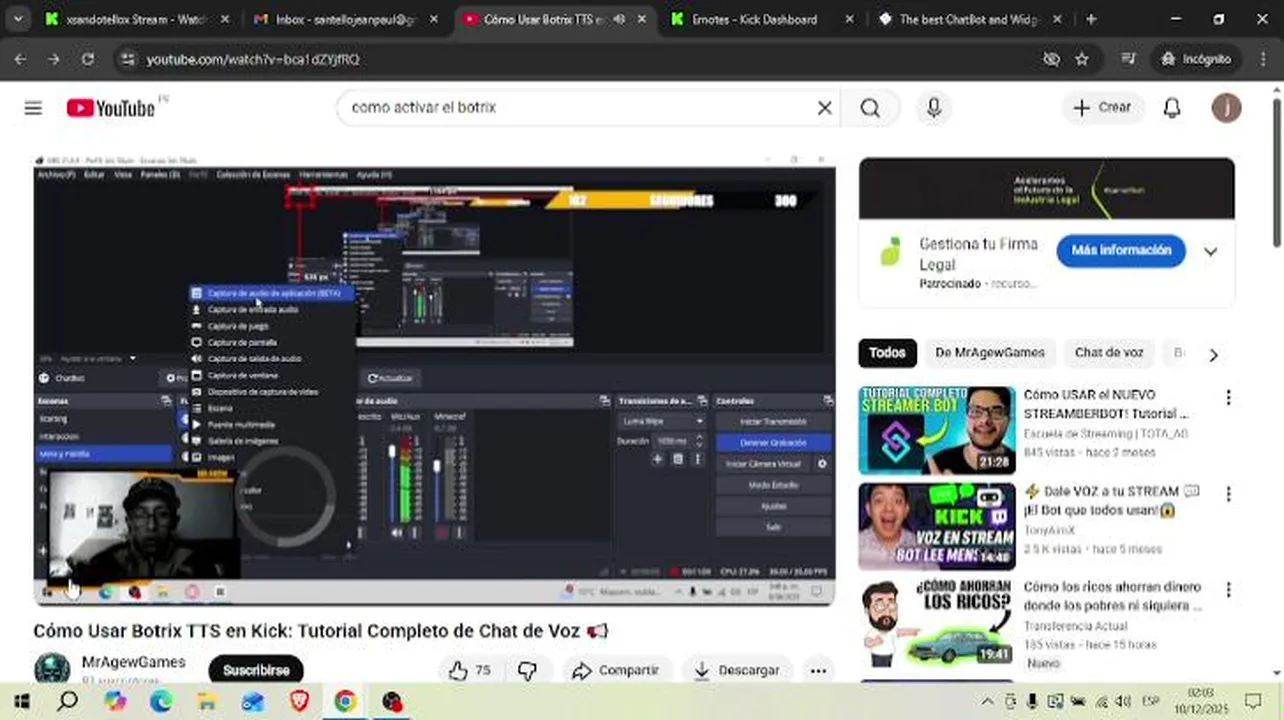The image size is (1284, 720).
Task: Clear the search box with the X
Action: tap(824, 108)
